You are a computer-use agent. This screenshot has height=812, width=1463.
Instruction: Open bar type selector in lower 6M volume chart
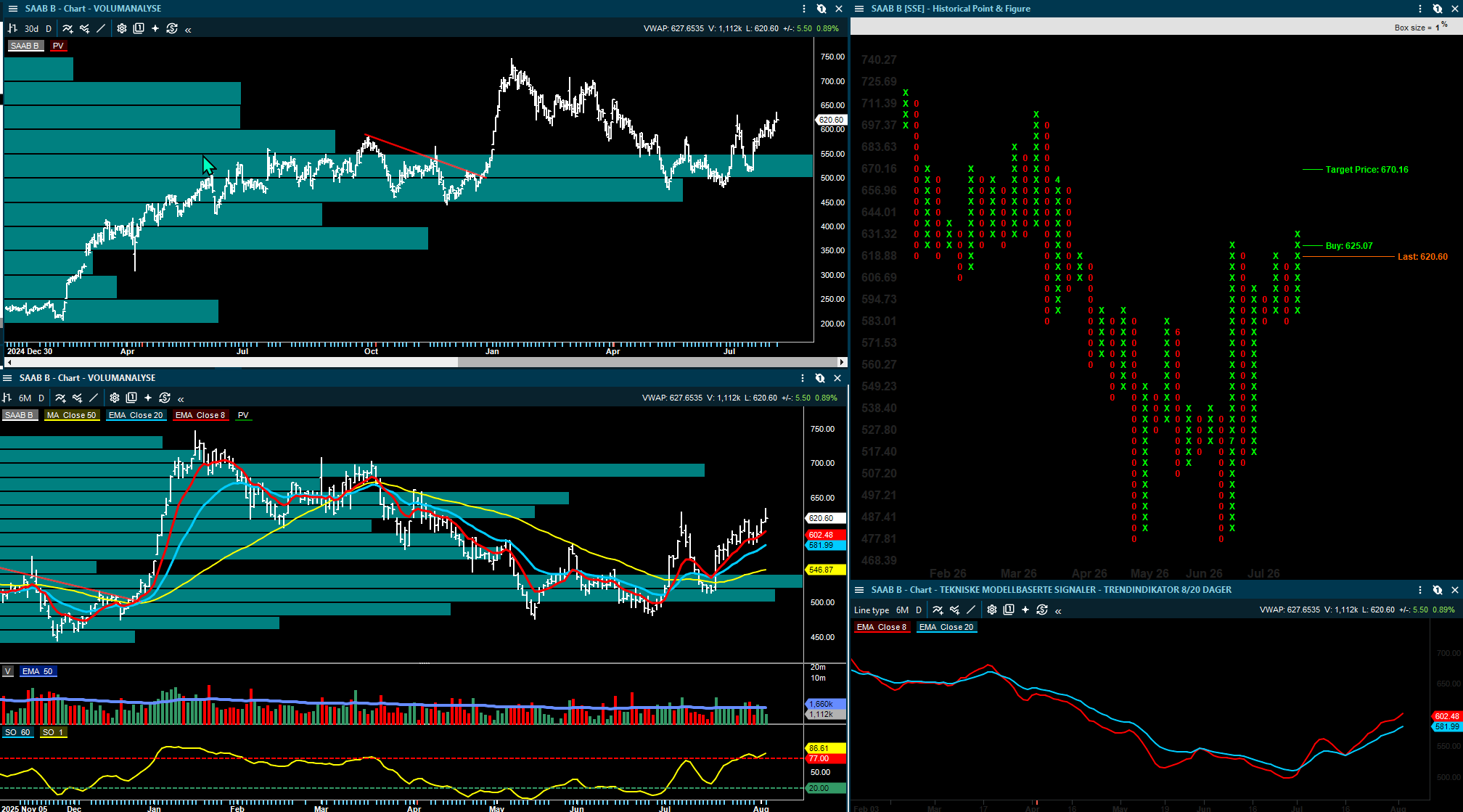pos(7,398)
